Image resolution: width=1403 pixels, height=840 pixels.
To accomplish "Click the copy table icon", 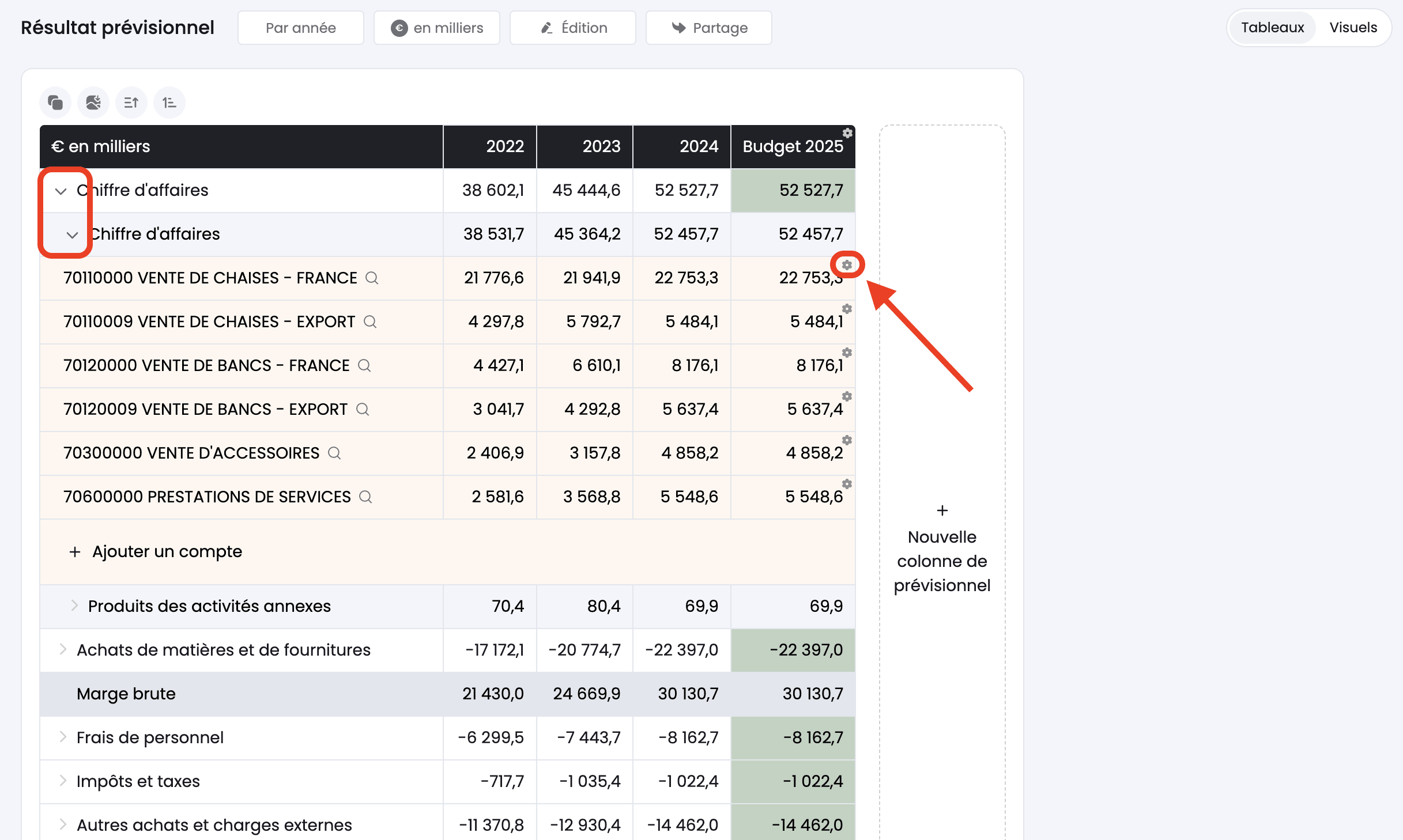I will [55, 103].
